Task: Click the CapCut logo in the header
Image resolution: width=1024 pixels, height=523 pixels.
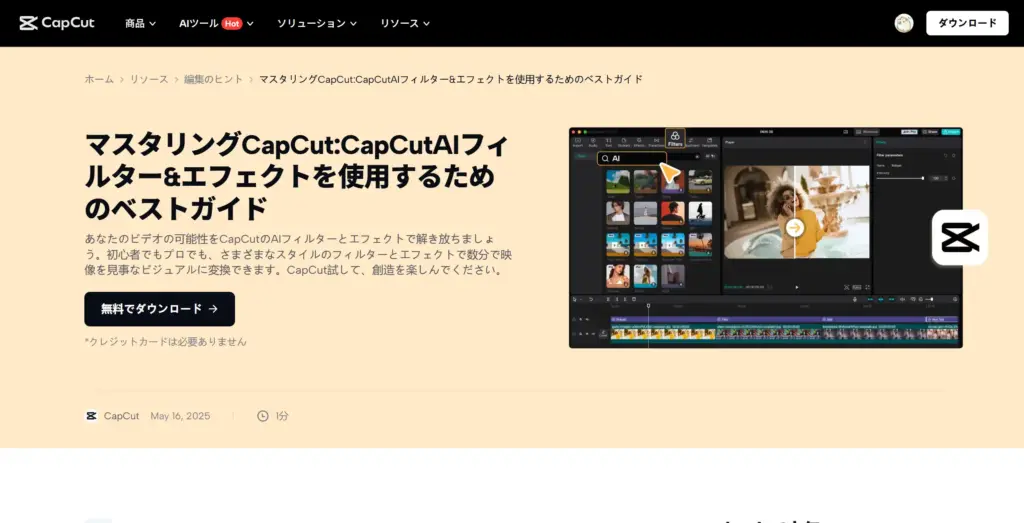Action: click(57, 23)
